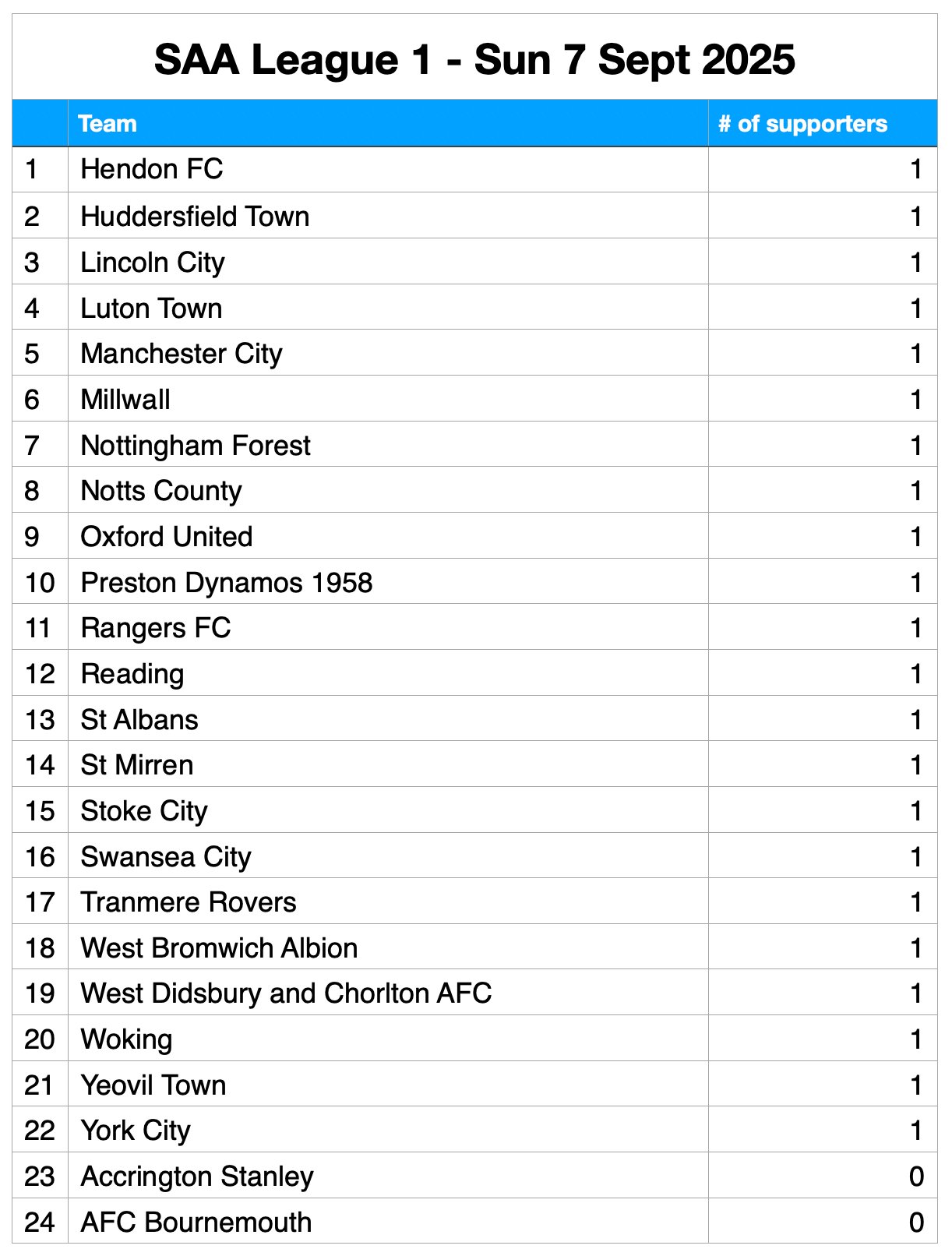
Task: Click the Hendon FC team cell
Action: [x=152, y=169]
